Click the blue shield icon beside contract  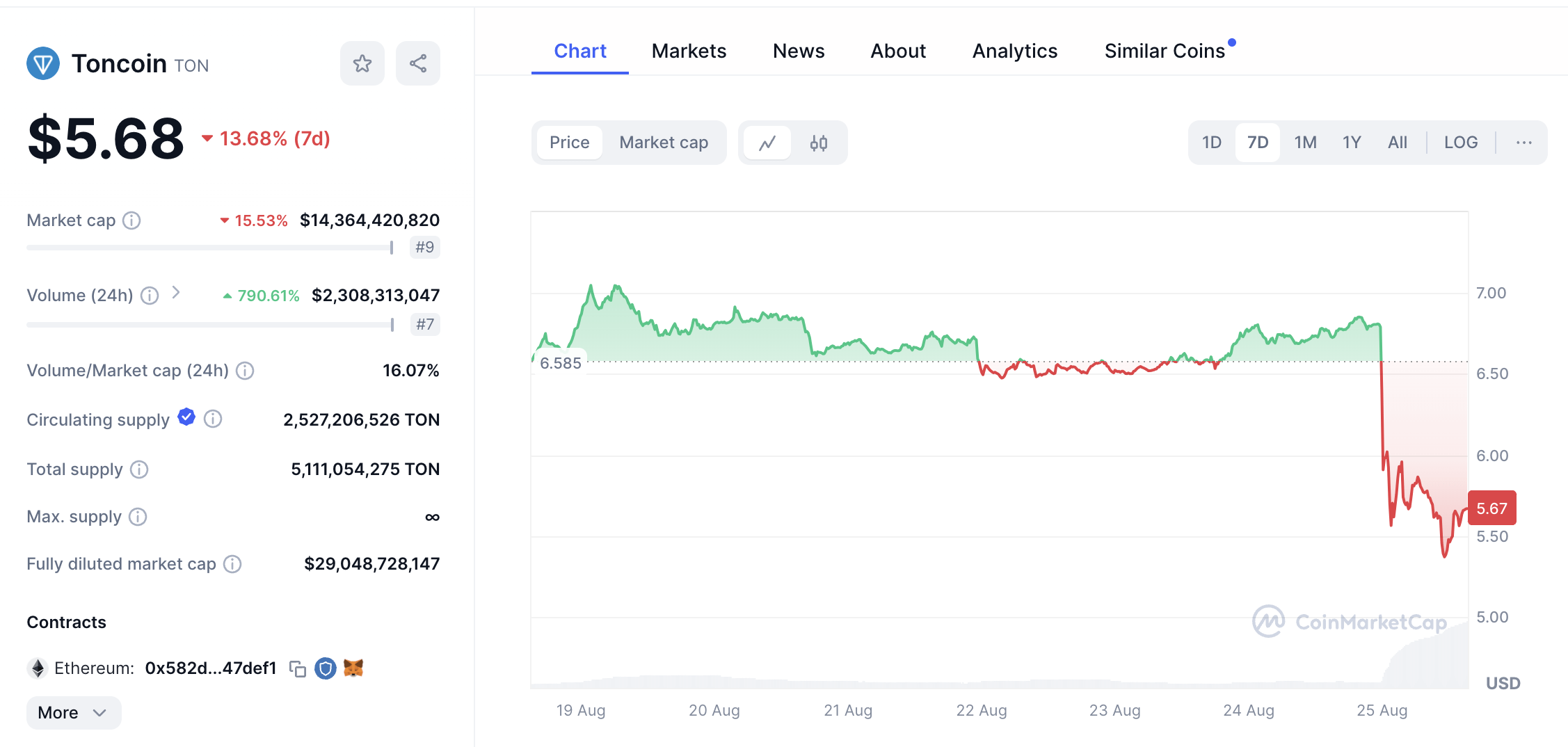[x=325, y=668]
